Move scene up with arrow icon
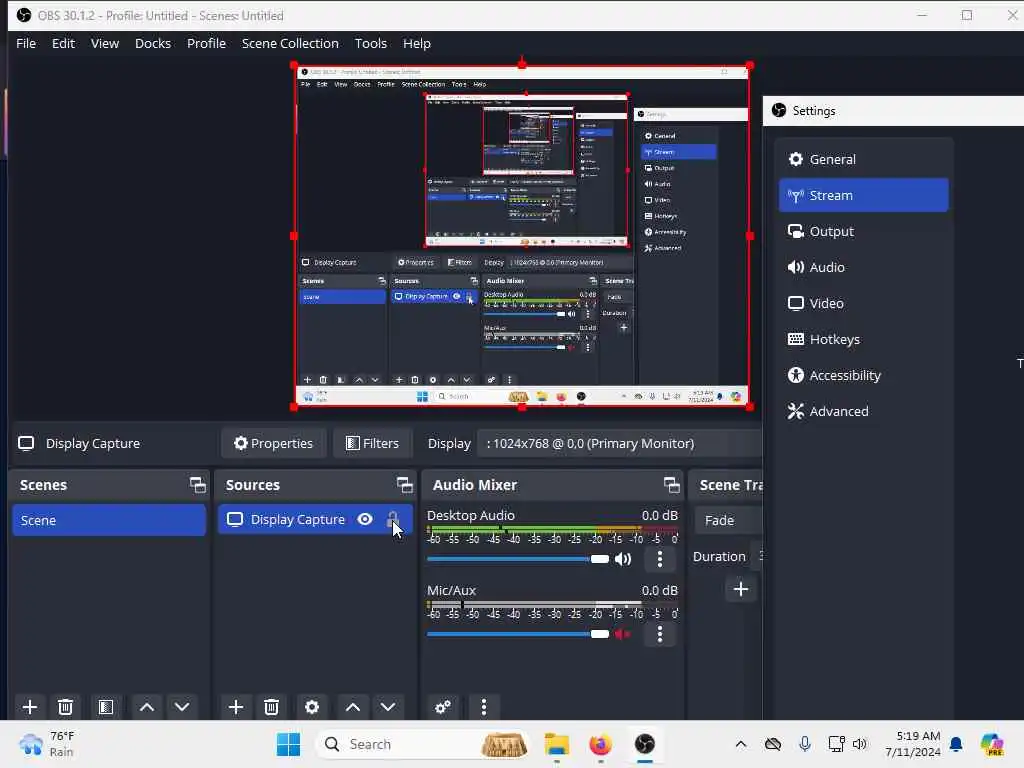This screenshot has height=768, width=1024. tap(147, 707)
